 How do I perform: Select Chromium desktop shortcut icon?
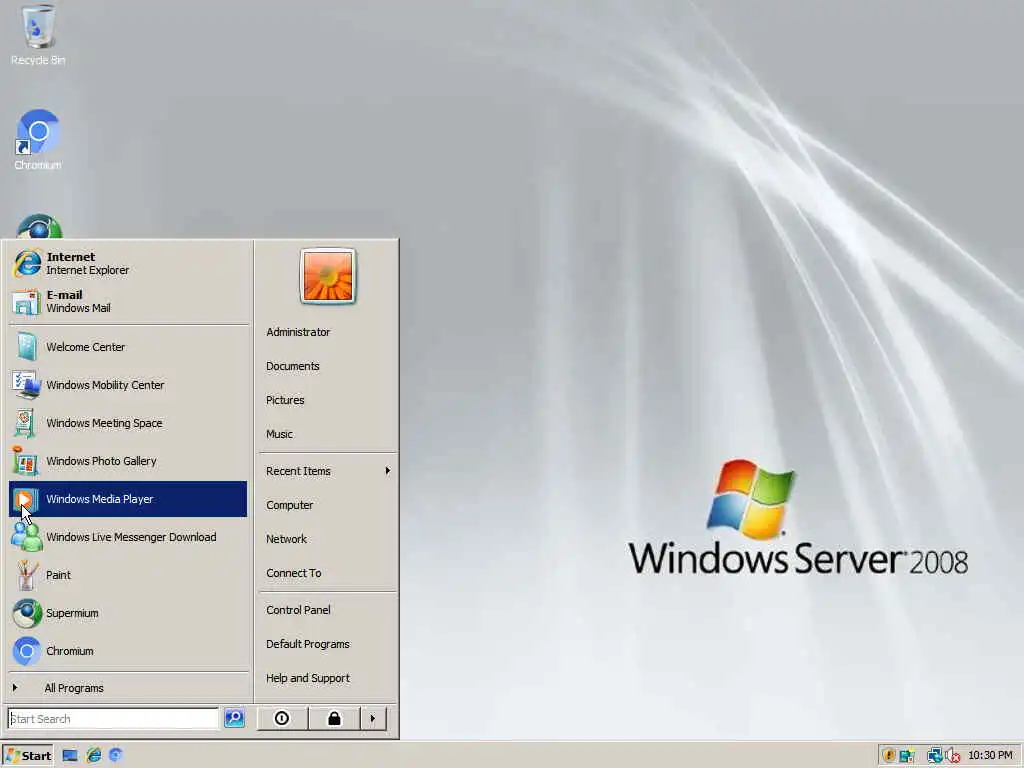click(x=38, y=133)
